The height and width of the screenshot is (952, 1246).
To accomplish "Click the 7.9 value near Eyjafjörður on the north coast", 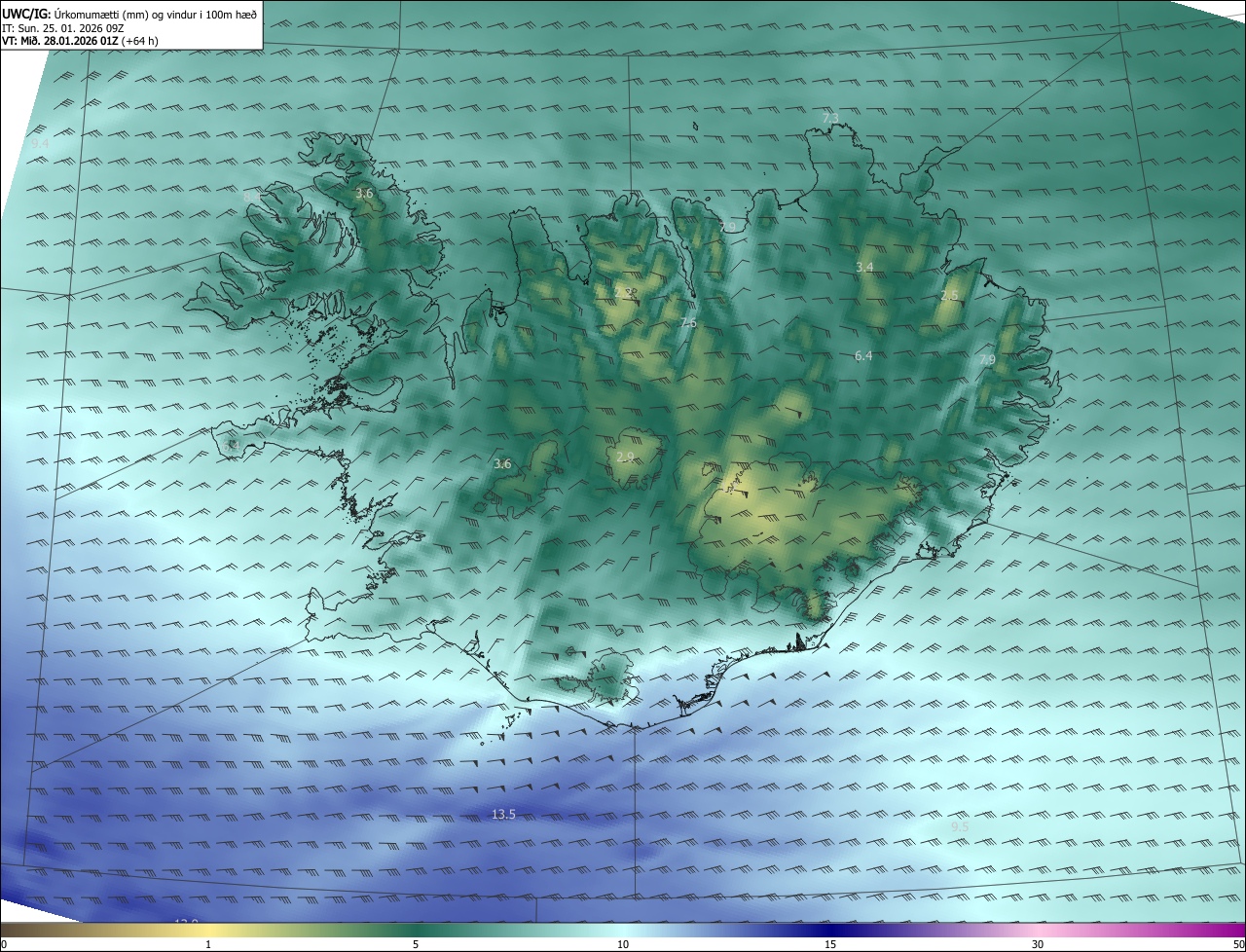I will 728,227.
